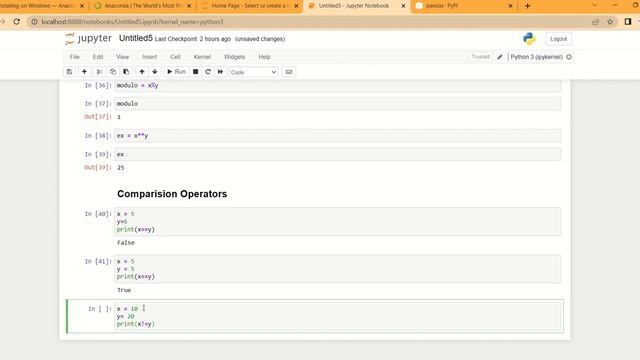Paste cells below with the toolbar icon
The image size is (640, 360).
126,72
